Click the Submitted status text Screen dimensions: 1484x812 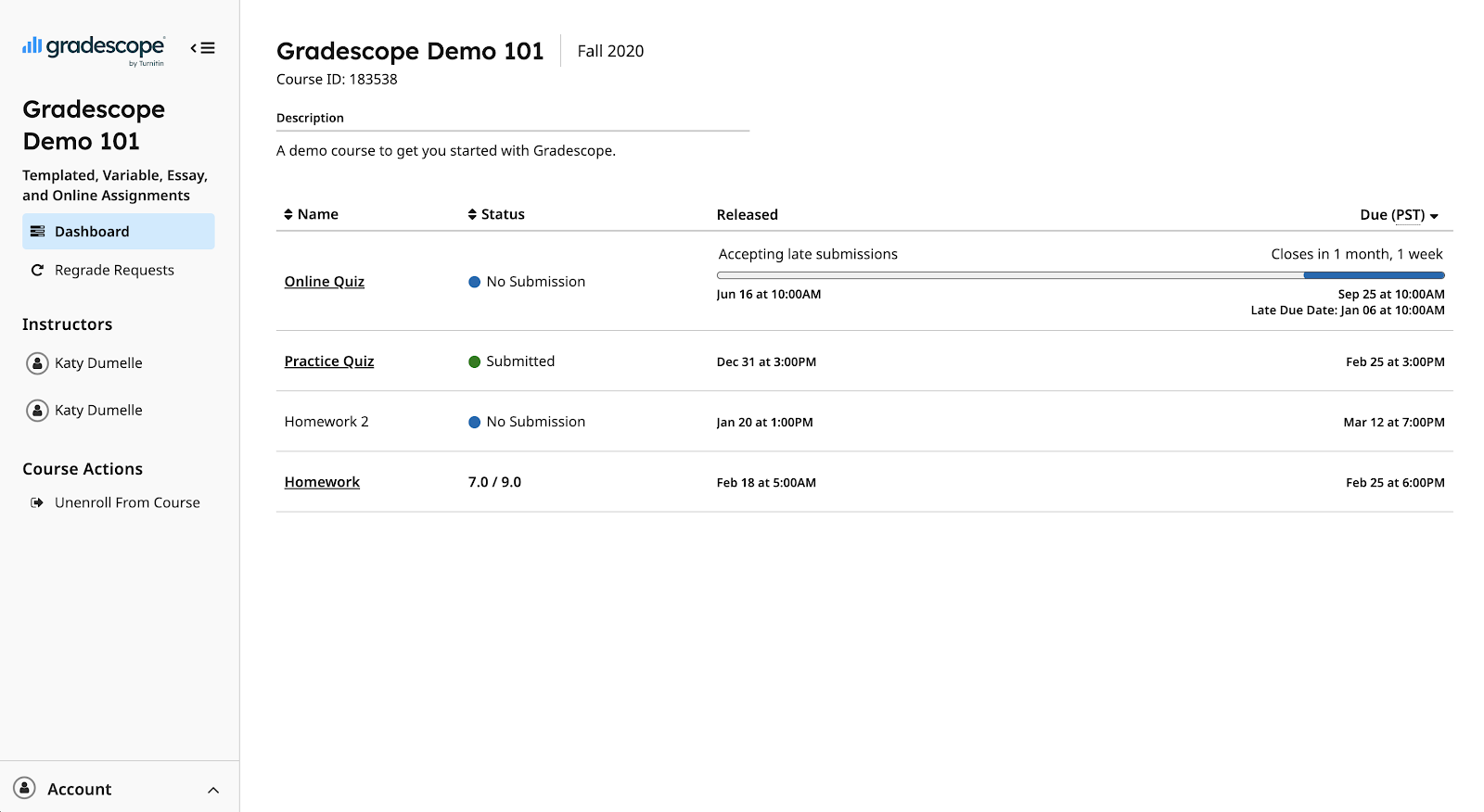520,362
